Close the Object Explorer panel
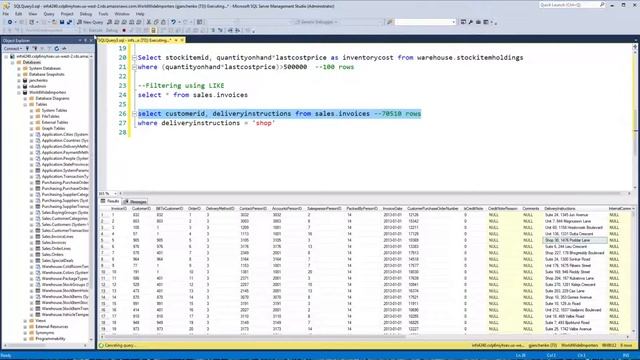 [91, 40]
